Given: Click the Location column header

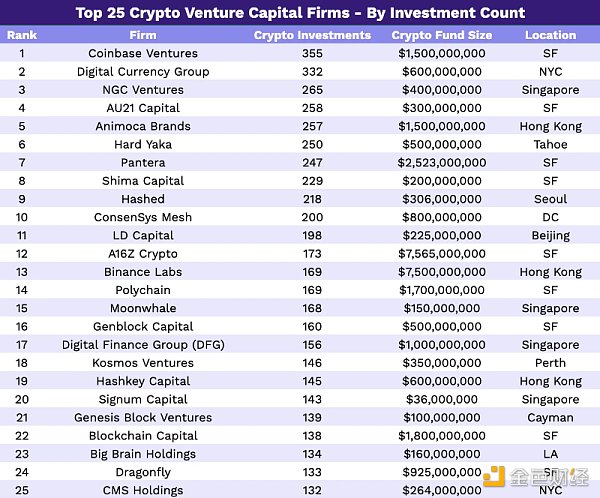Looking at the screenshot, I should [x=550, y=35].
